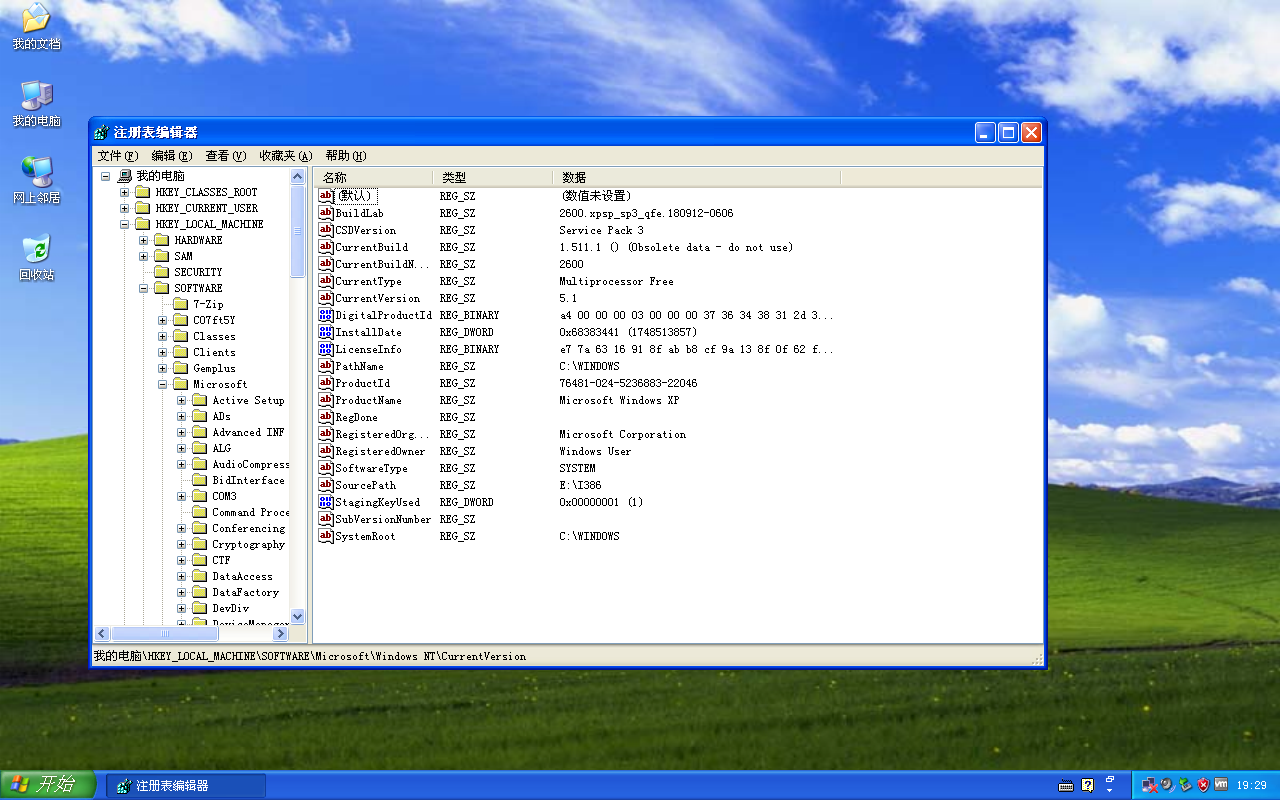Click the language bar restore icon
This screenshot has width=1280, height=800.
1110,779
